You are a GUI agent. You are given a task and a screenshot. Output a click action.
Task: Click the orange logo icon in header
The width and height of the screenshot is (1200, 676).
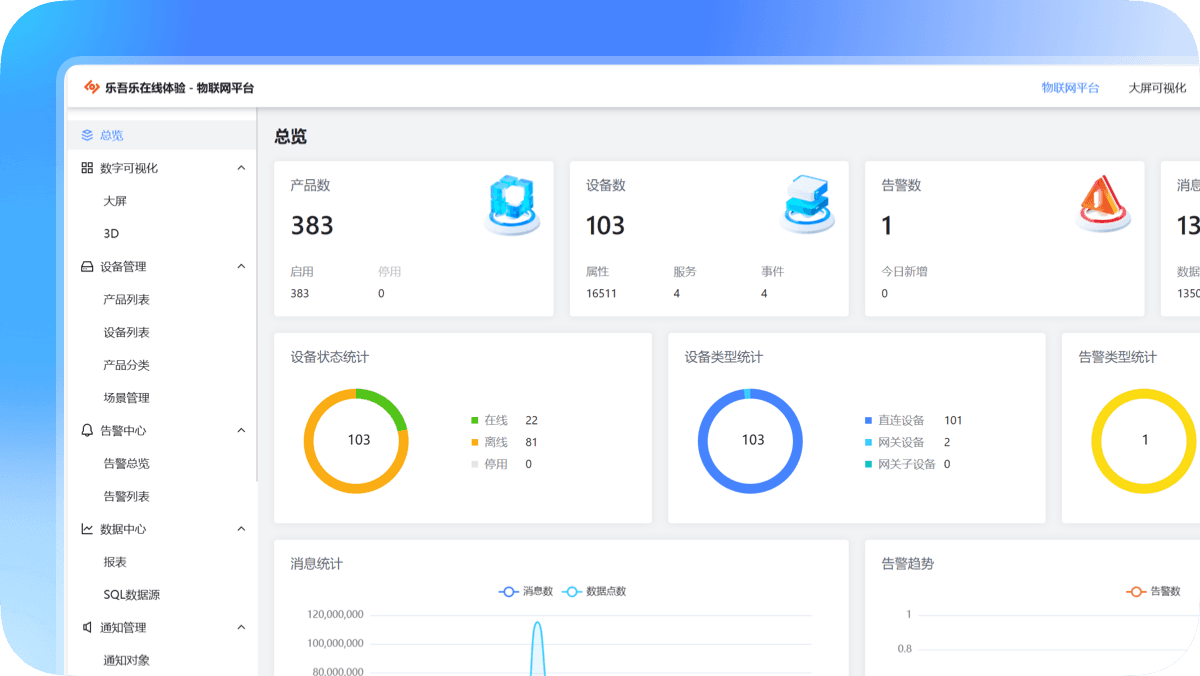(x=92, y=88)
